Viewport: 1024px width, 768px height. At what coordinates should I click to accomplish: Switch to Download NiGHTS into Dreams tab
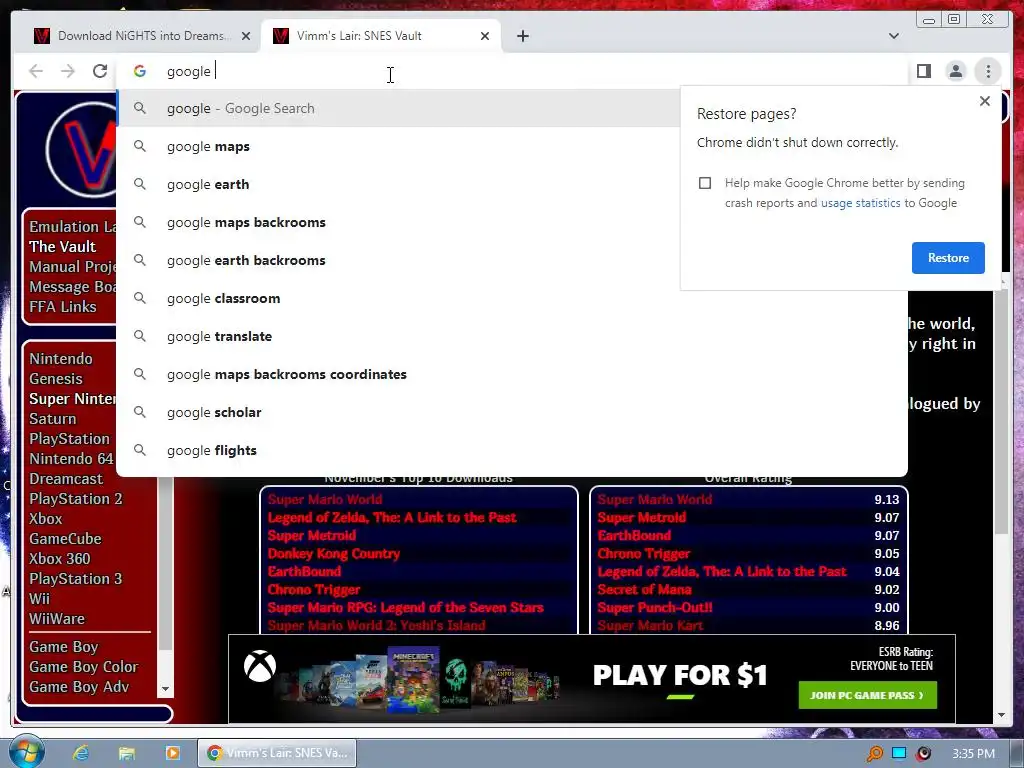pyautogui.click(x=140, y=36)
